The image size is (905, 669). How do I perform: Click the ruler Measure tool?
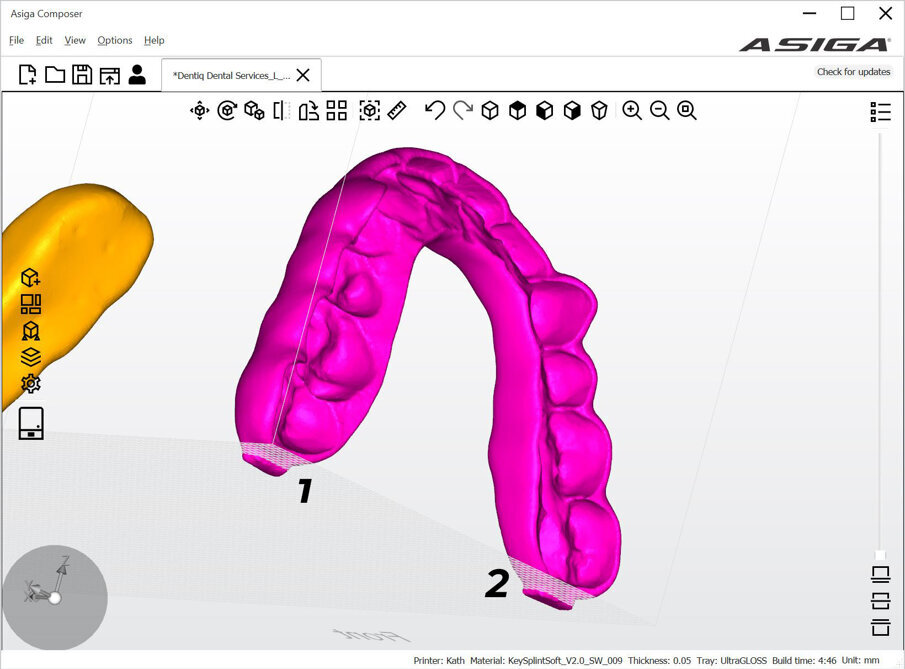397,110
